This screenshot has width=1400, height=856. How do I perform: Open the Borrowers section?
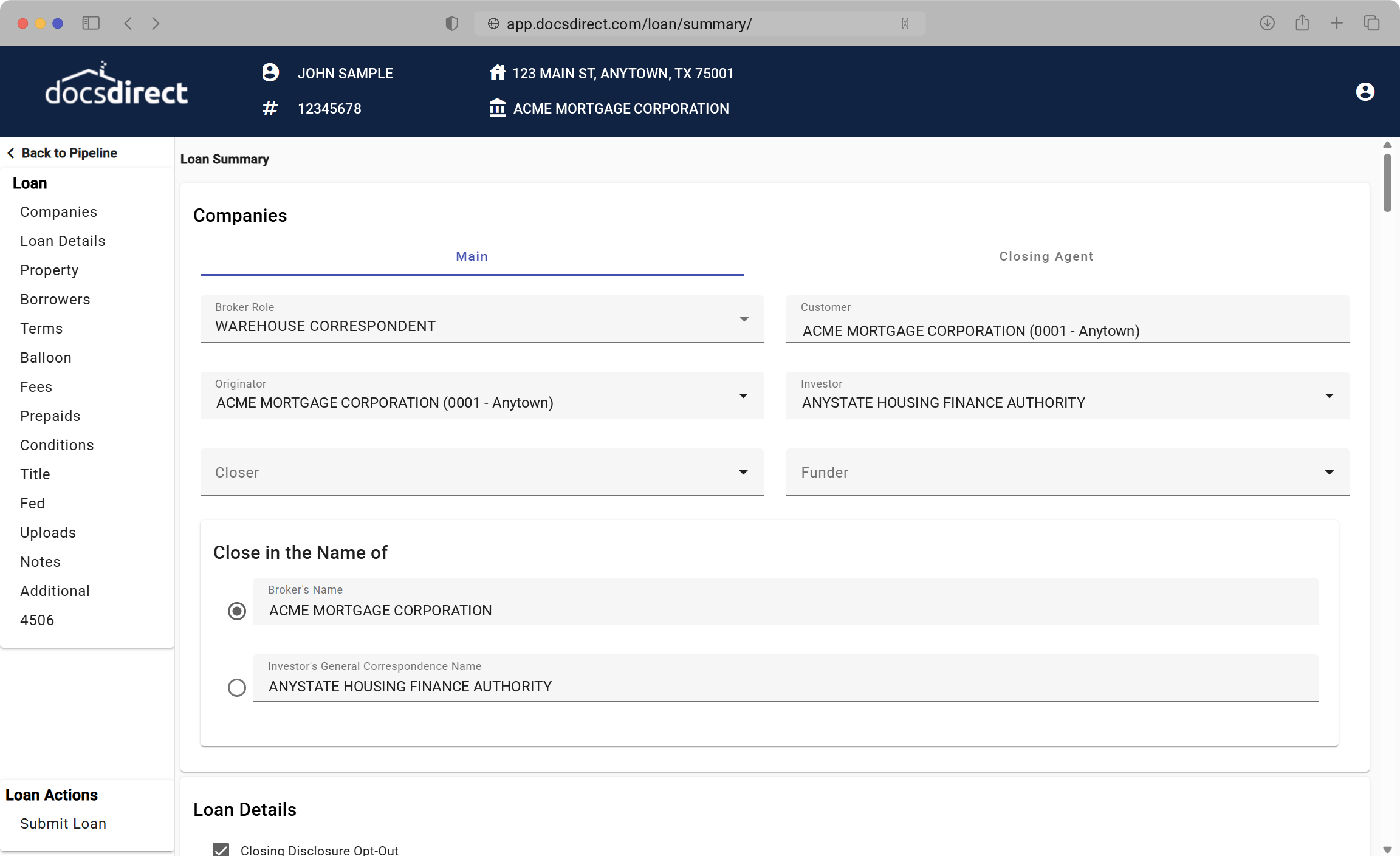55,300
